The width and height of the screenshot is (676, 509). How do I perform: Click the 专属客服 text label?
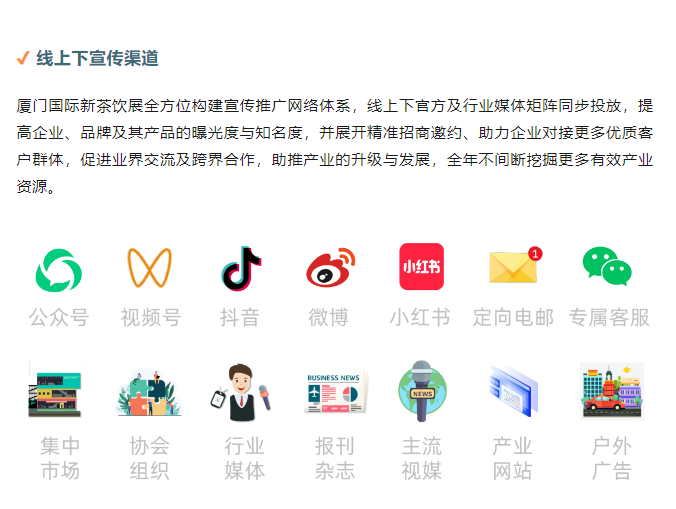coord(609,318)
